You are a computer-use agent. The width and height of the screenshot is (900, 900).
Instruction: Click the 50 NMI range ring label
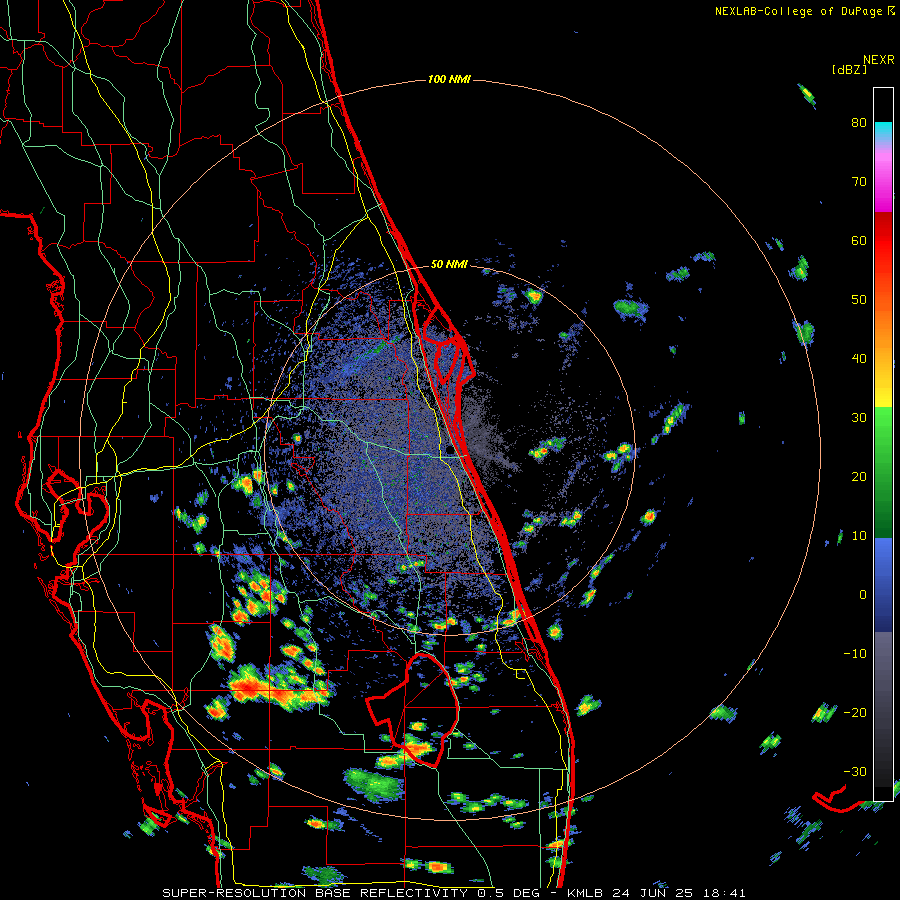[449, 265]
